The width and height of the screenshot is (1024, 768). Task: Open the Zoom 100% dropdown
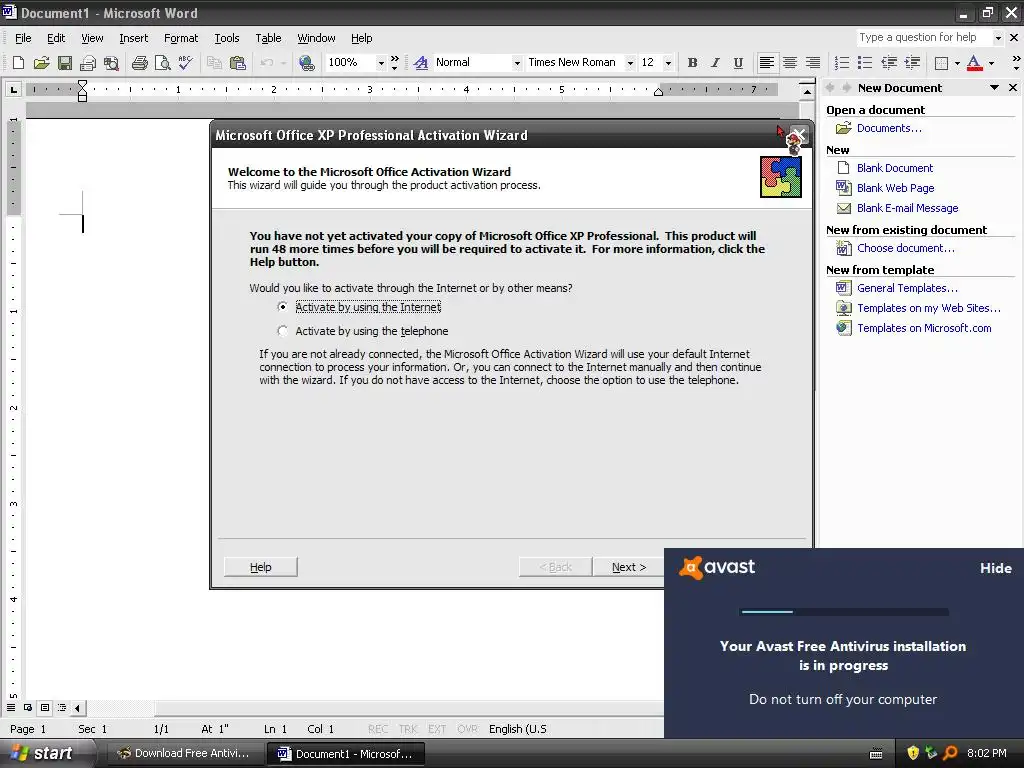point(381,63)
